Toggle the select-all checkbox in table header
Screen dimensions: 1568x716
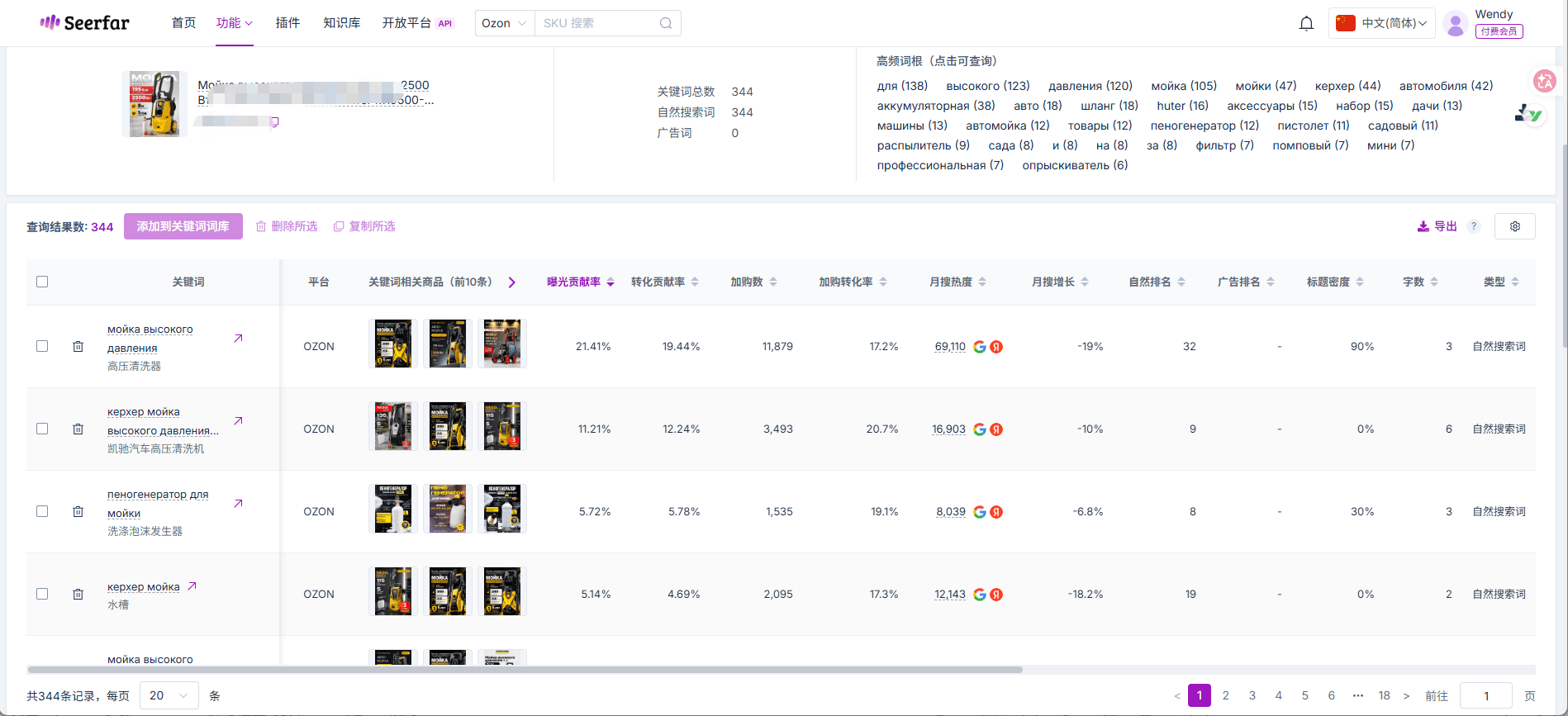pos(42,282)
